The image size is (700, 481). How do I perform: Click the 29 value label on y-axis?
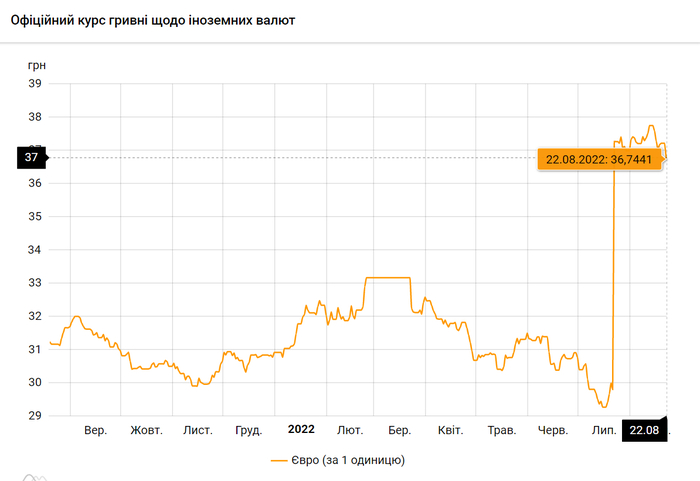[33, 416]
